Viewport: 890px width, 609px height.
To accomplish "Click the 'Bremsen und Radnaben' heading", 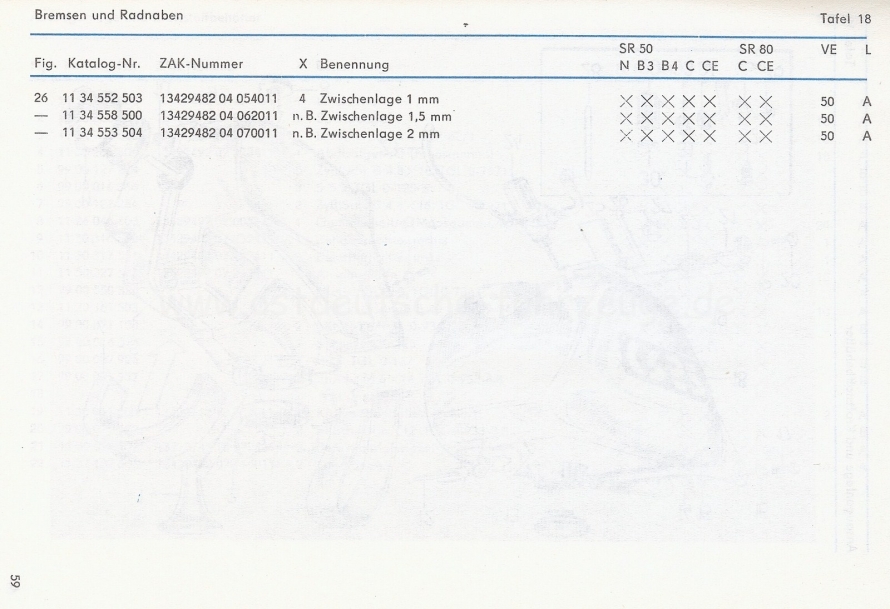I will click(108, 15).
